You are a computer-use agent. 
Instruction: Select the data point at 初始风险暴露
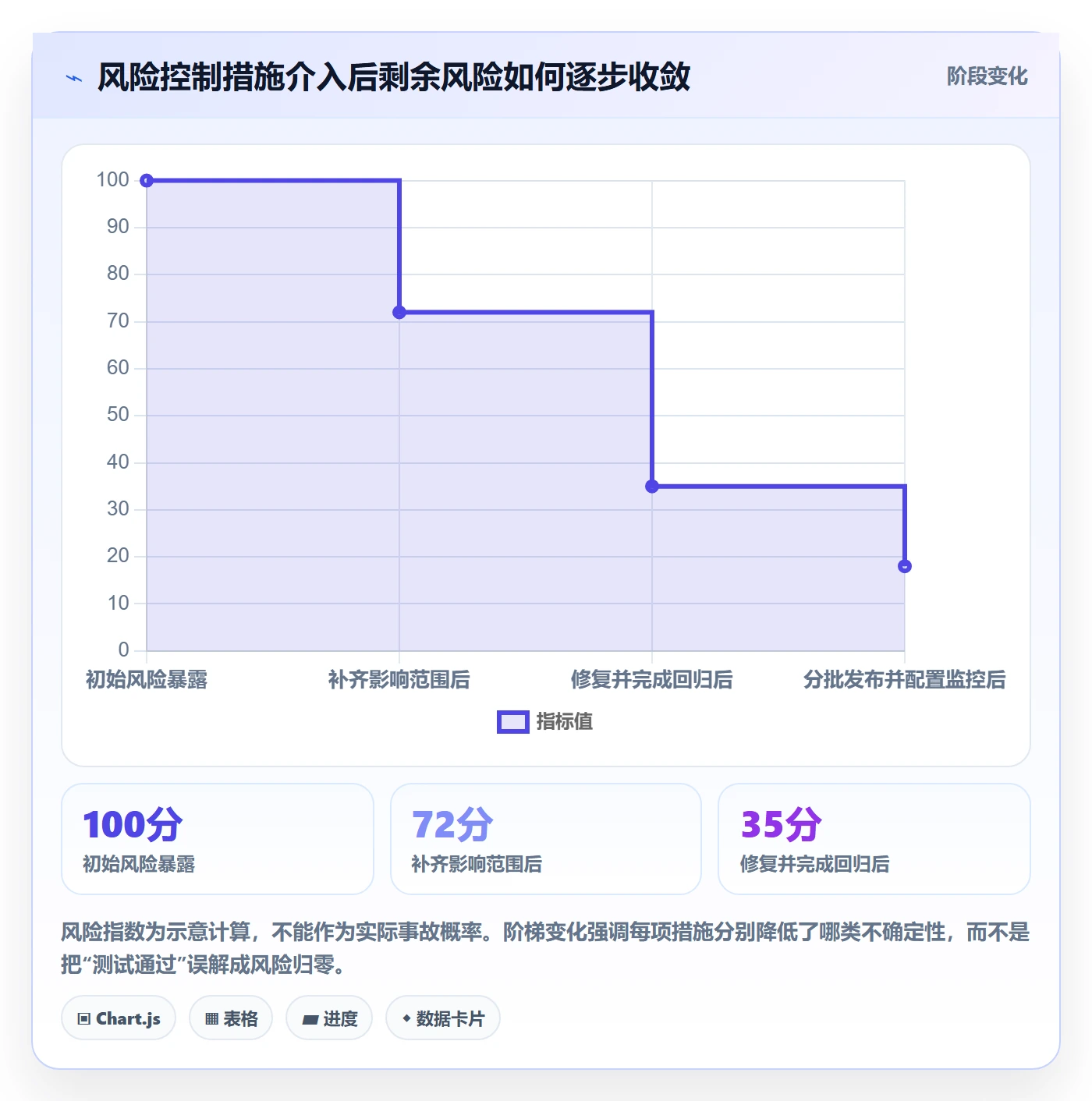[147, 181]
